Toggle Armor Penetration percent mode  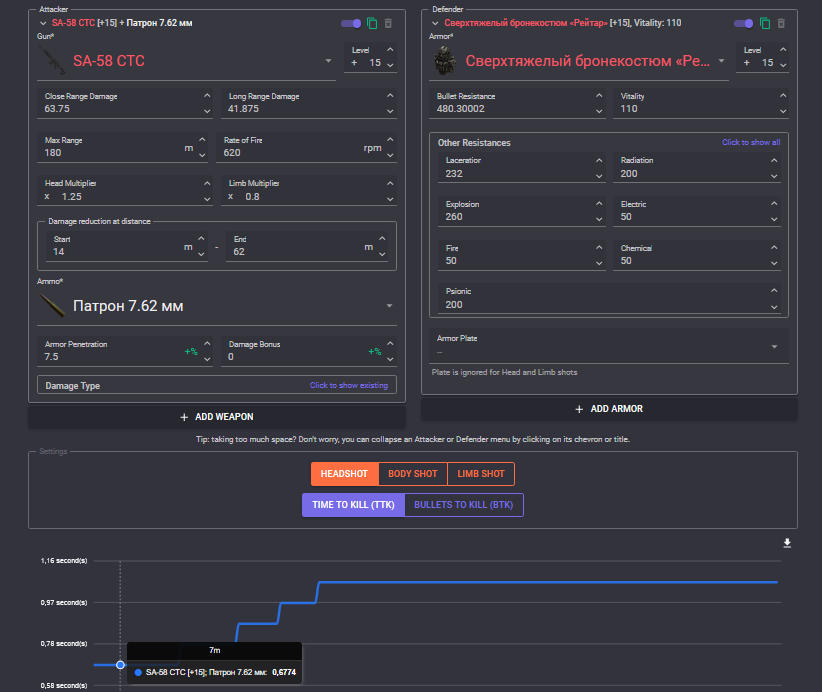point(191,351)
